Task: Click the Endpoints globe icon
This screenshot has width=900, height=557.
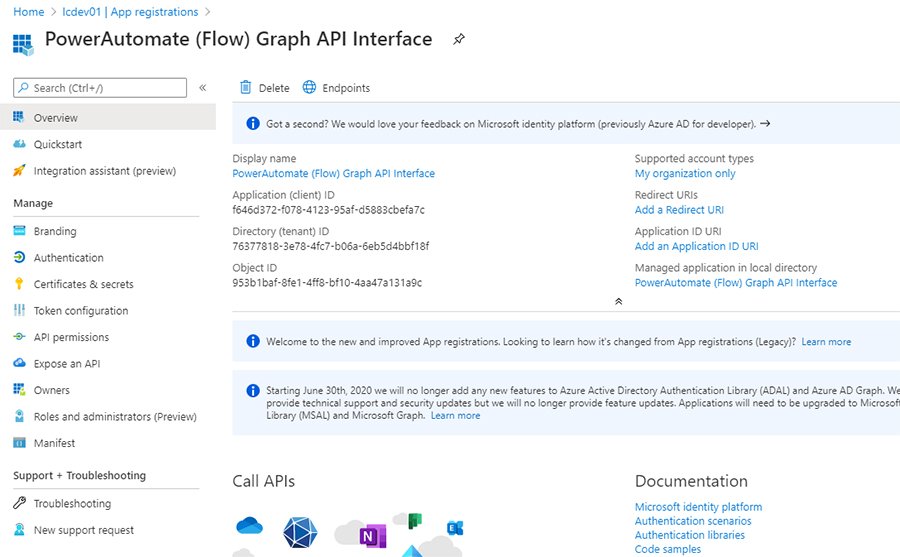Action: 309,88
